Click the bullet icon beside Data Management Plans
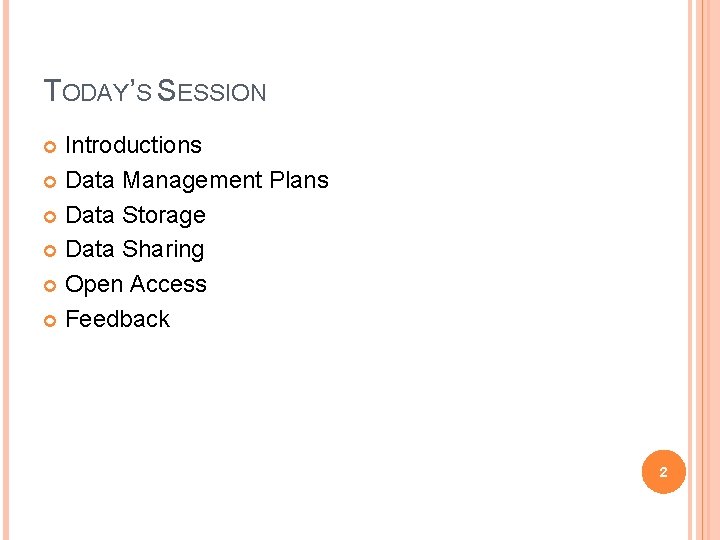The image size is (720, 540). 51,182
